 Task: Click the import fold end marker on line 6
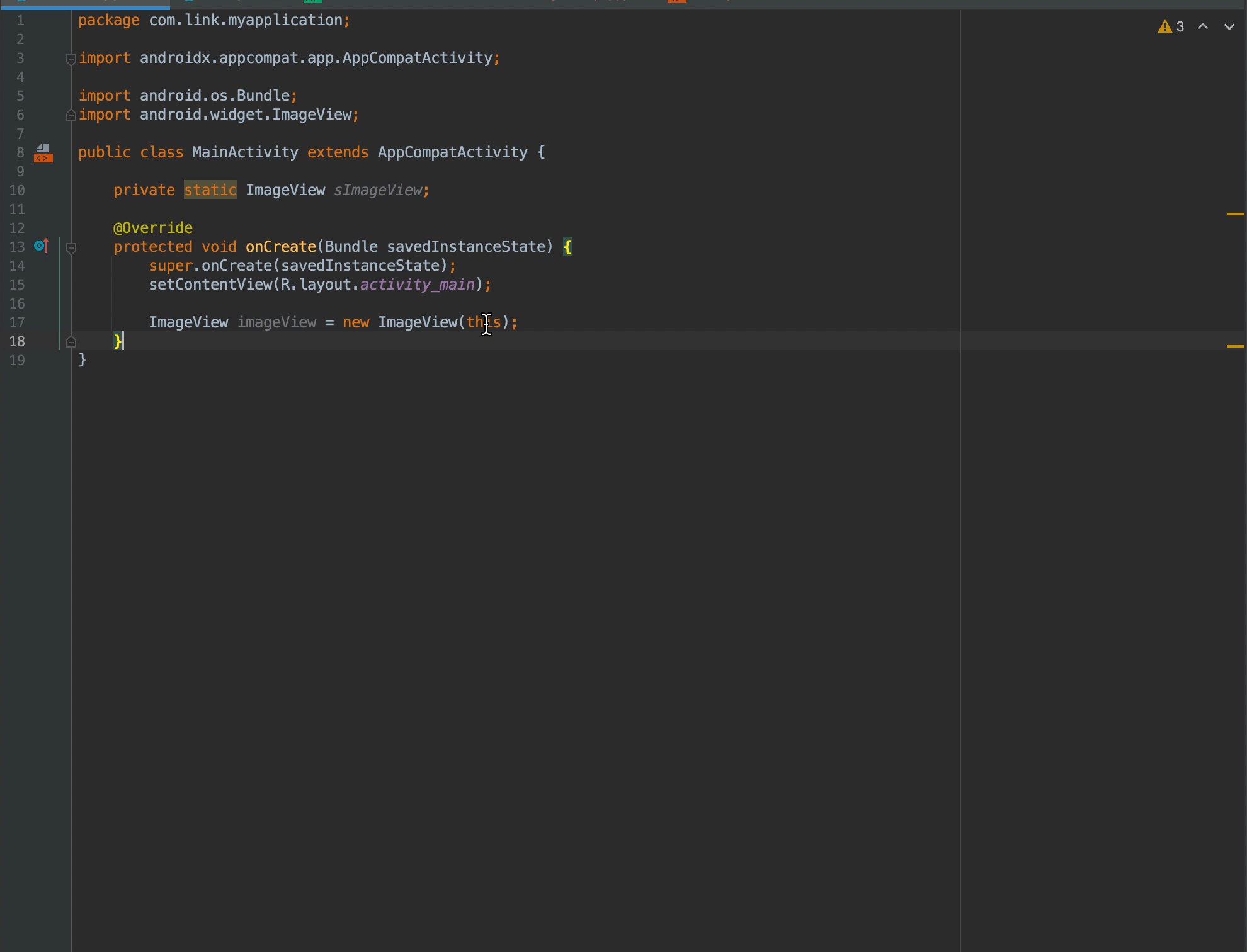click(x=71, y=115)
